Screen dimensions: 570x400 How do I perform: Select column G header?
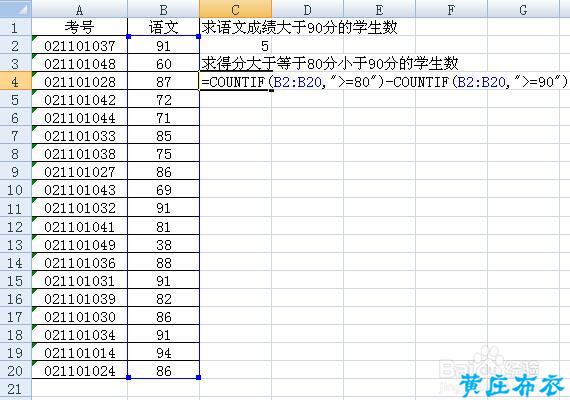(523, 9)
